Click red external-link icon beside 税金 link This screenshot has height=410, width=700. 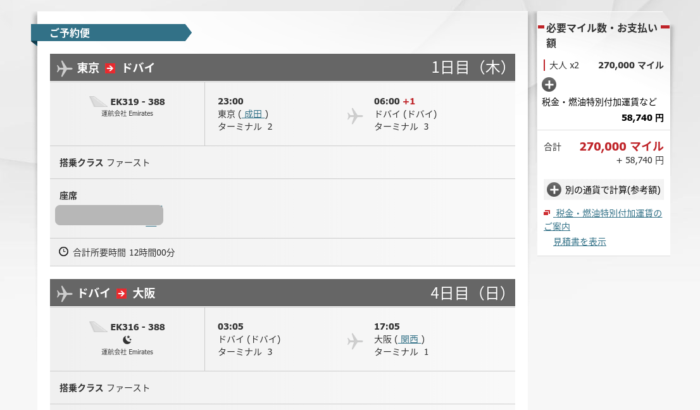[x=546, y=213]
